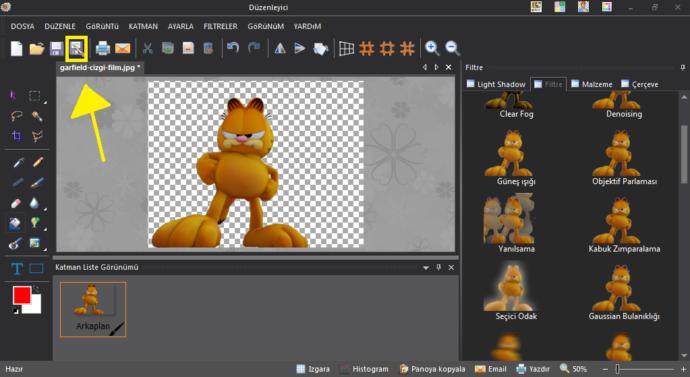Select the Text tool
The height and width of the screenshot is (377, 690).
pos(17,268)
